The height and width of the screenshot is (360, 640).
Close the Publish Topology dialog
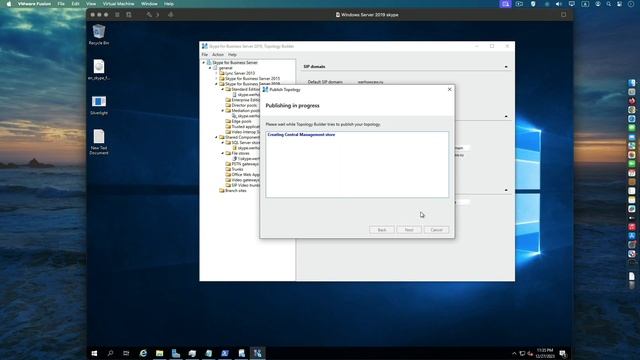click(x=449, y=89)
